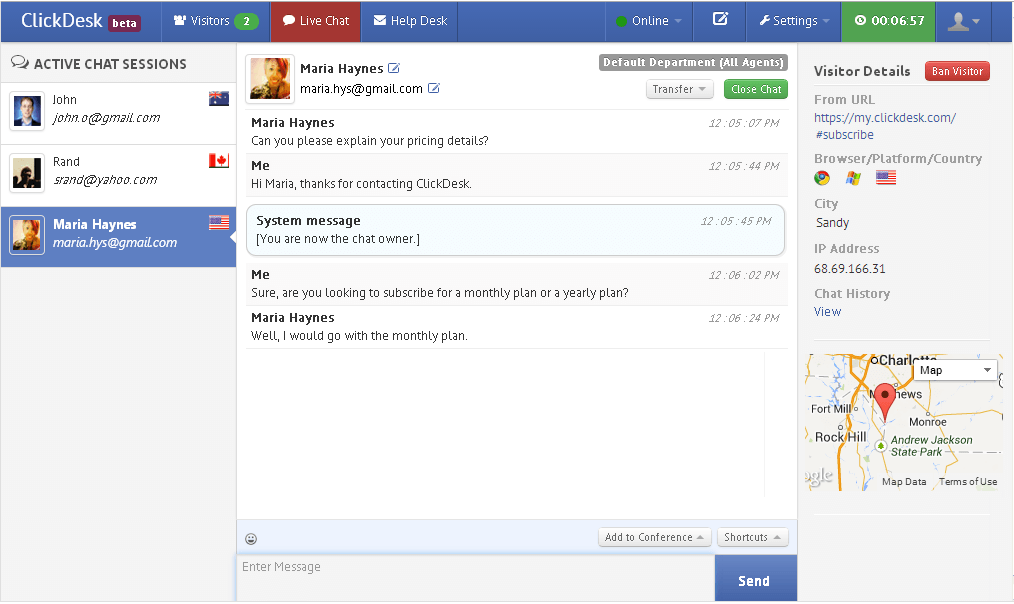Click the compose edit icon in top bar

(x=720, y=19)
